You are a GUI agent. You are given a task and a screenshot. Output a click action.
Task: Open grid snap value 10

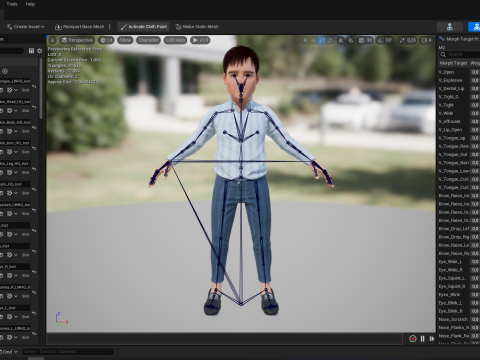point(369,40)
